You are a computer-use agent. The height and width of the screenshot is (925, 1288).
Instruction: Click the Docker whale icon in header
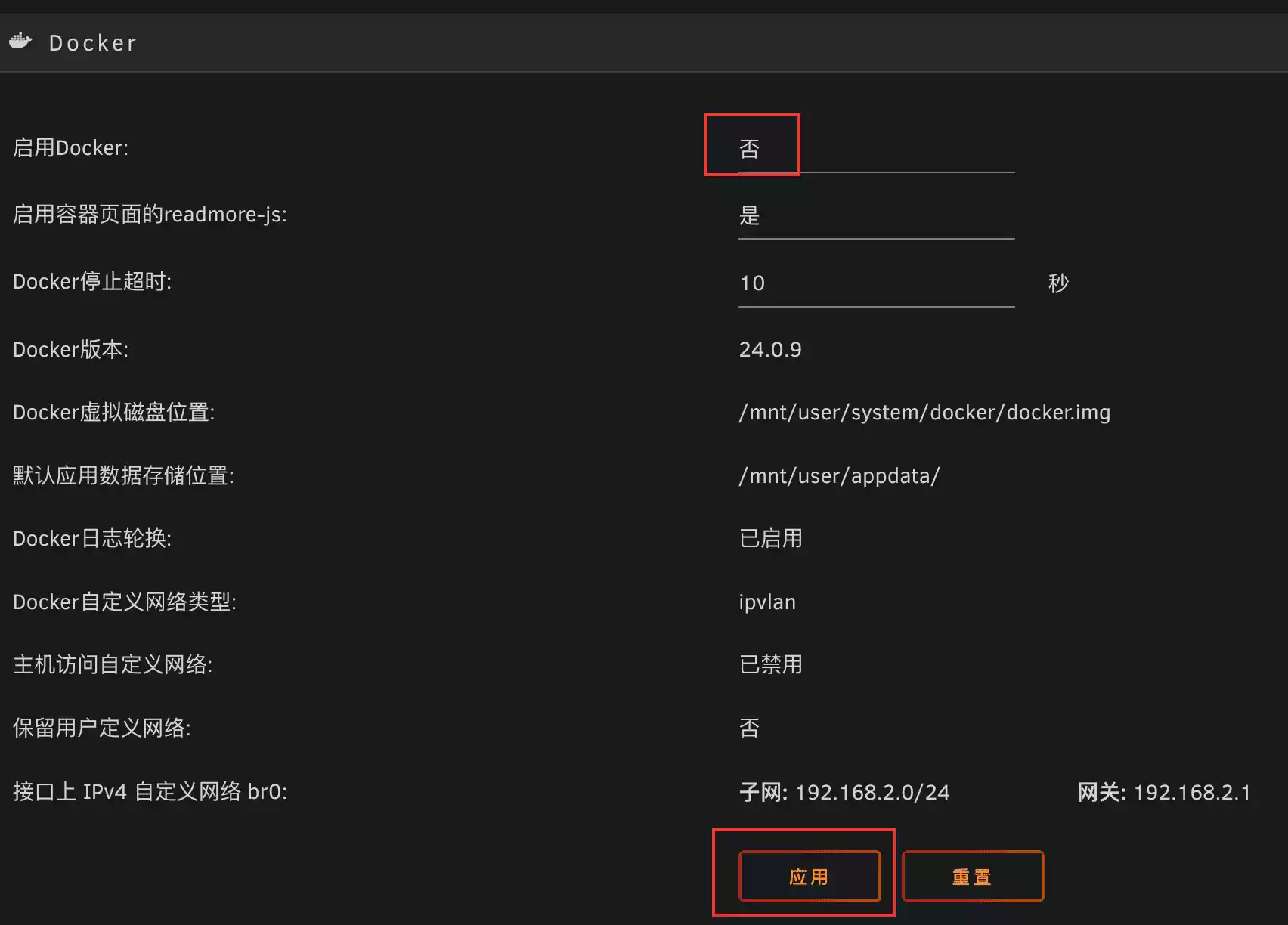click(x=20, y=42)
